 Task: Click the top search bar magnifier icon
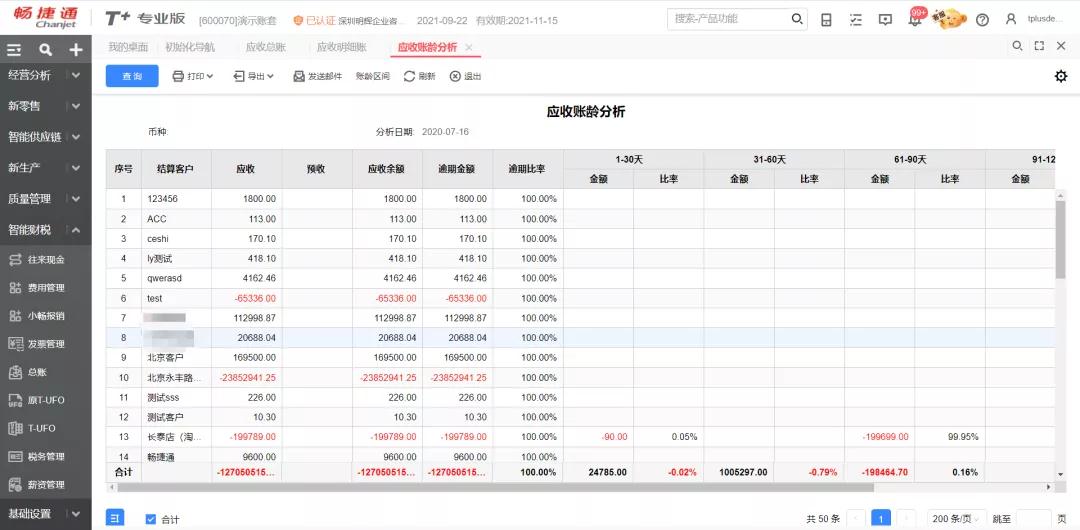click(797, 19)
